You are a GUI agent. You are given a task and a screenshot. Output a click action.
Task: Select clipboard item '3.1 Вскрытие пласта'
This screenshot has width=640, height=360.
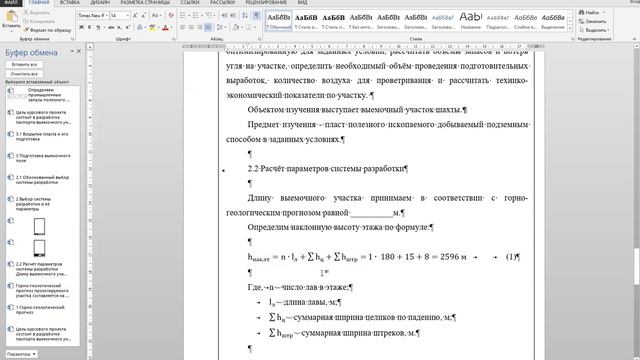tap(43, 137)
